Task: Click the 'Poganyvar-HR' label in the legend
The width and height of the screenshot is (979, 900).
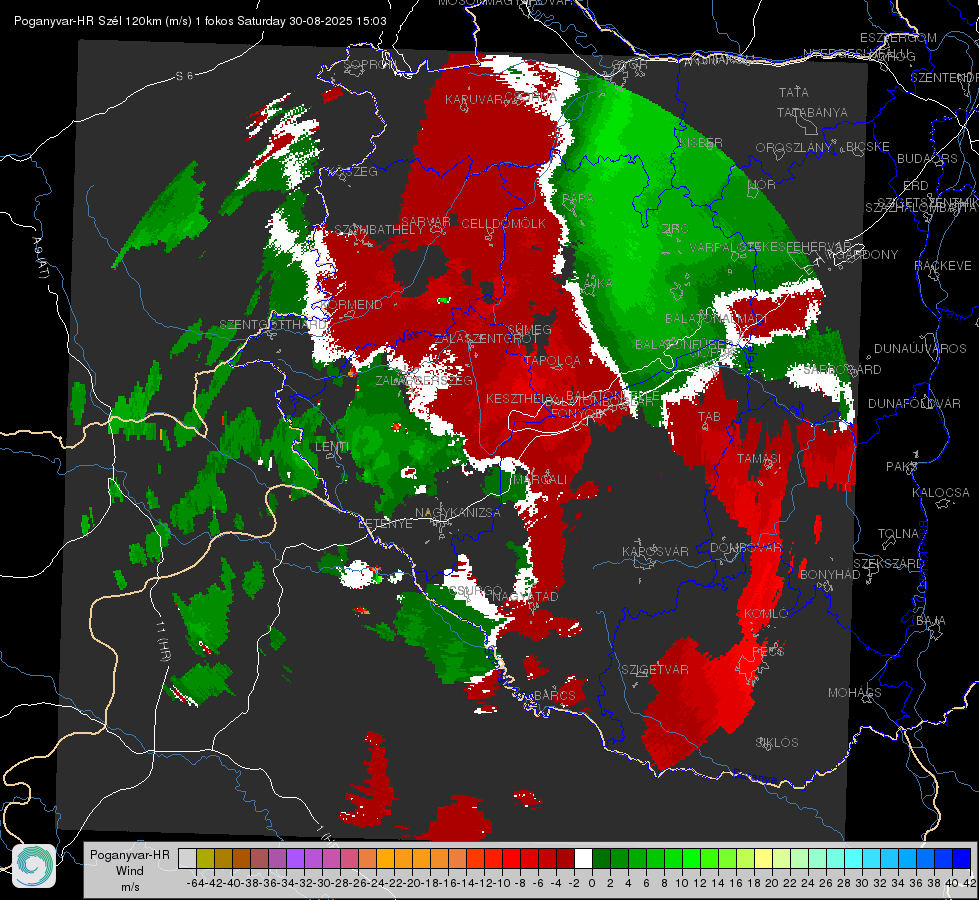Action: click(x=129, y=854)
